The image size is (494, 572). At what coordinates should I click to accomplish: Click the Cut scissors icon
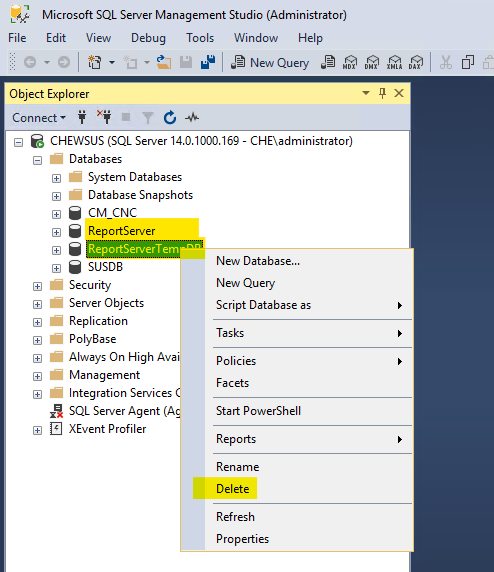click(445, 62)
